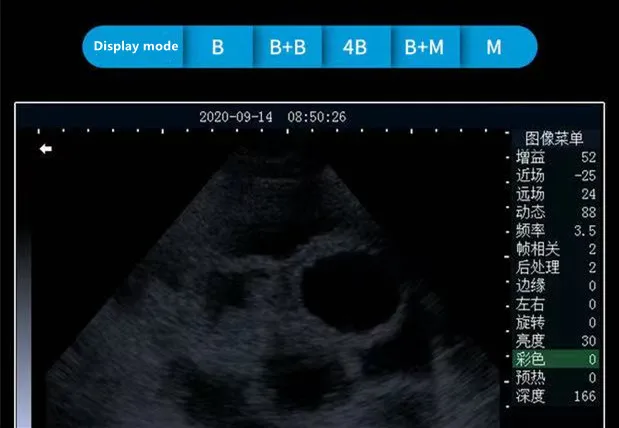Select the highlighted 彩色 color item
This screenshot has height=428, width=619.
point(555,359)
